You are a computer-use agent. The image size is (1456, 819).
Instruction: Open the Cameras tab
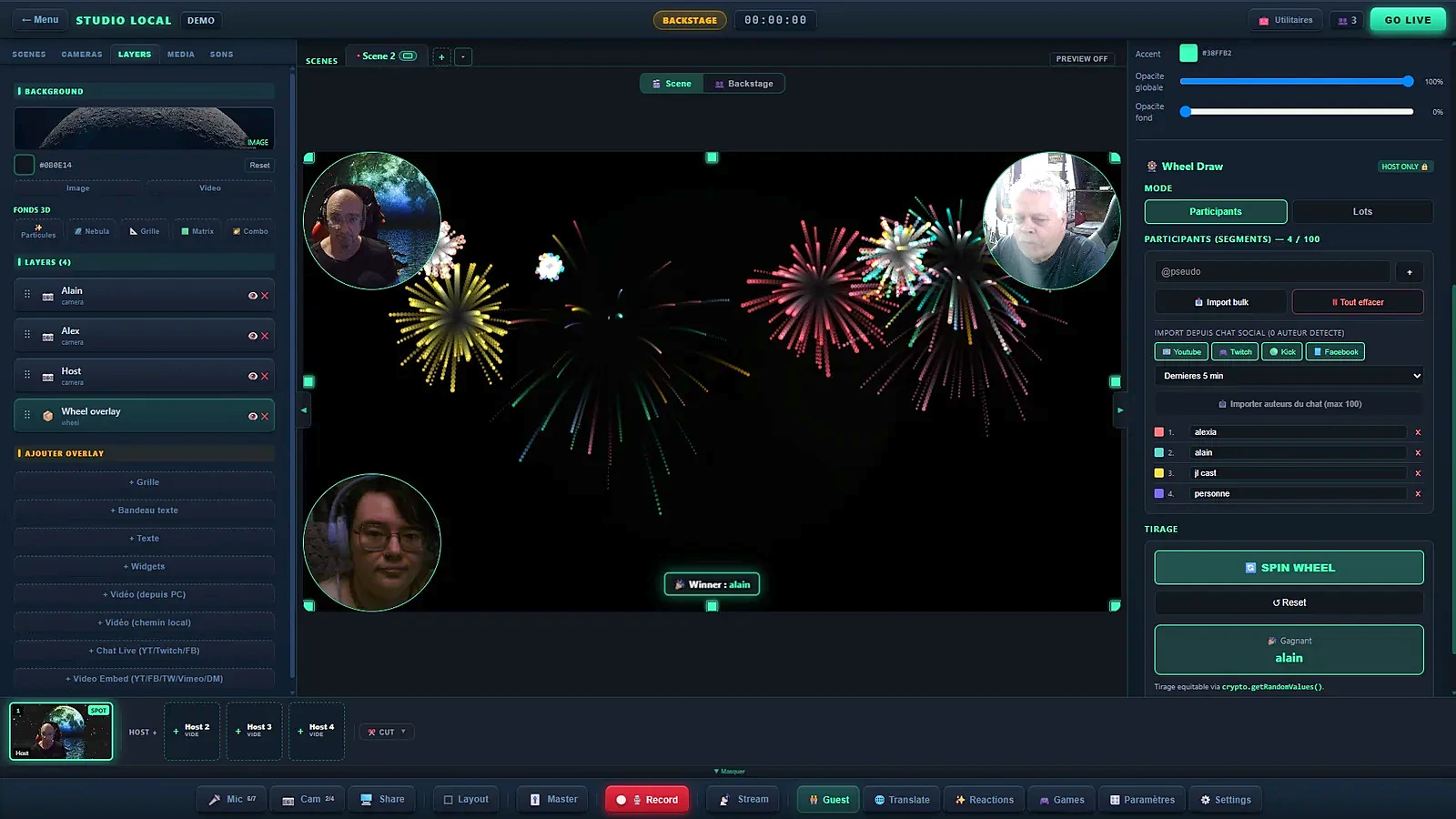82,55
